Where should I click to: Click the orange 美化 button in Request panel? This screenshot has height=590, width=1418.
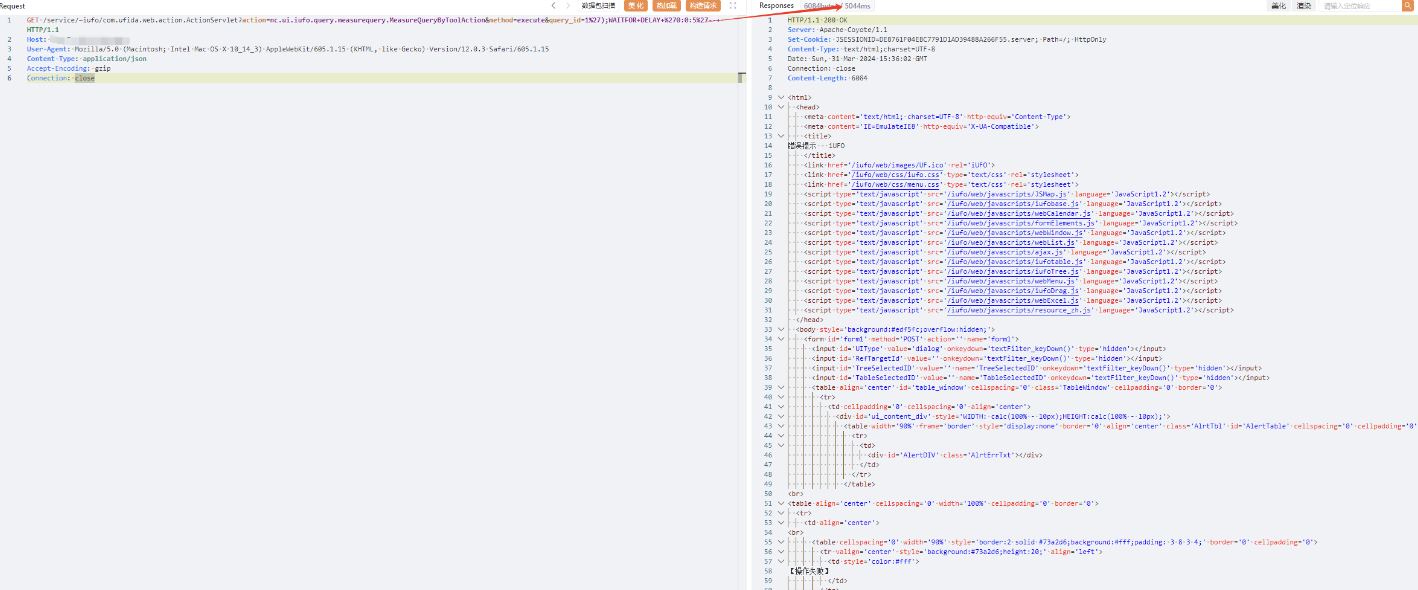tap(635, 6)
